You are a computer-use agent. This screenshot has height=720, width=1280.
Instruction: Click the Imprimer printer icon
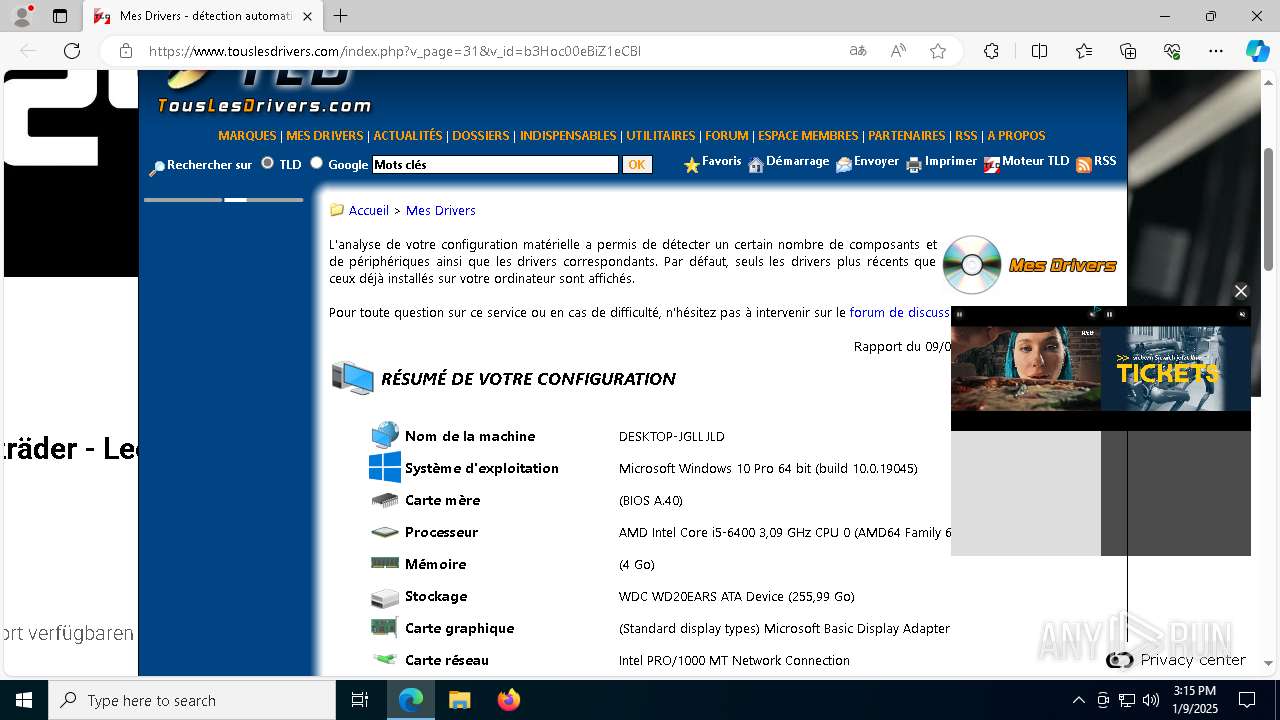click(x=914, y=165)
